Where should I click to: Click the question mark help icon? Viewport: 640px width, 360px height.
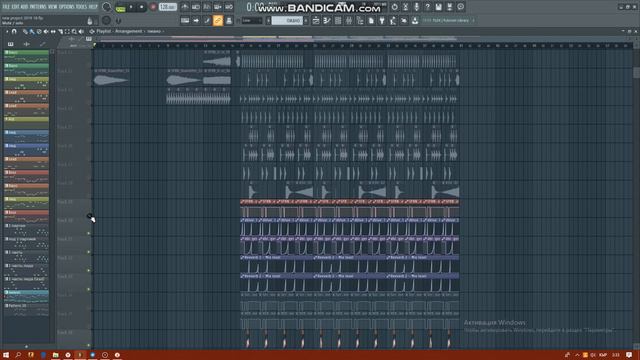427,7
